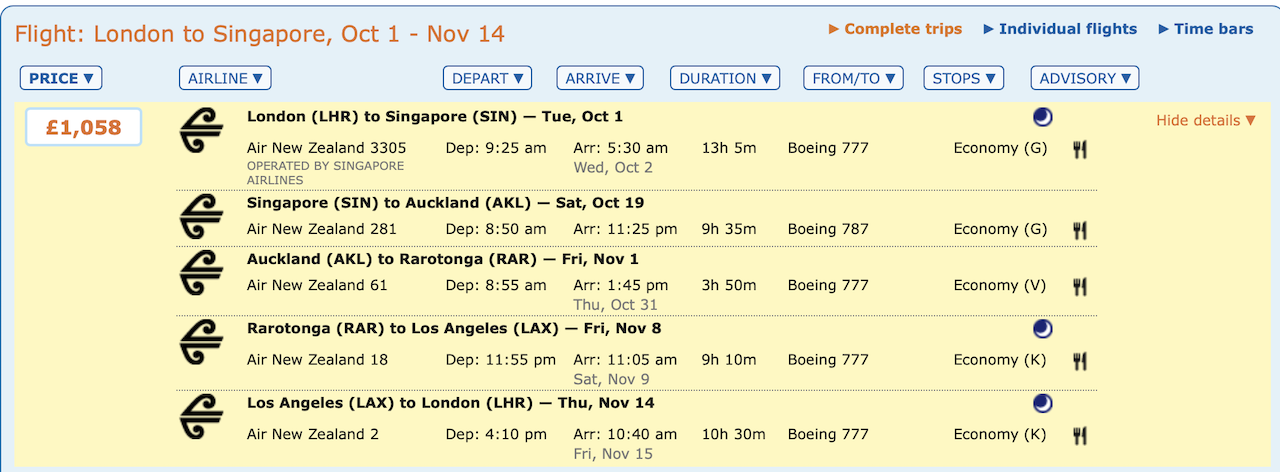Click the meal icon on Air New Zealand 281
1280x472 pixels.
[x=1079, y=230]
